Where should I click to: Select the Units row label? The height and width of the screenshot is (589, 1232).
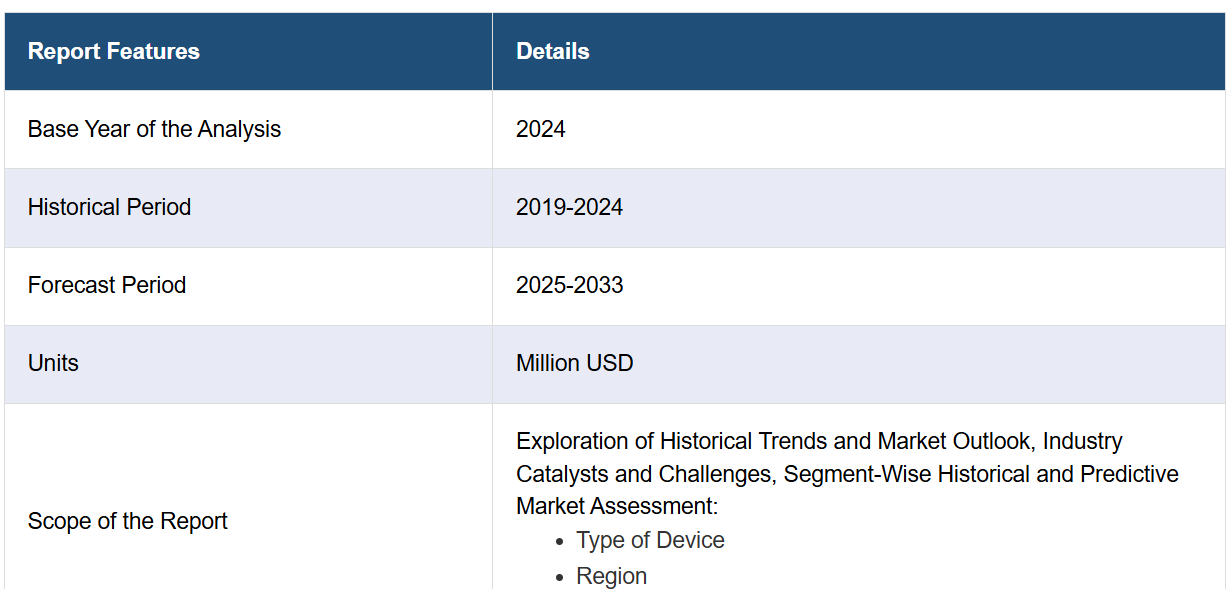pyautogui.click(x=53, y=363)
